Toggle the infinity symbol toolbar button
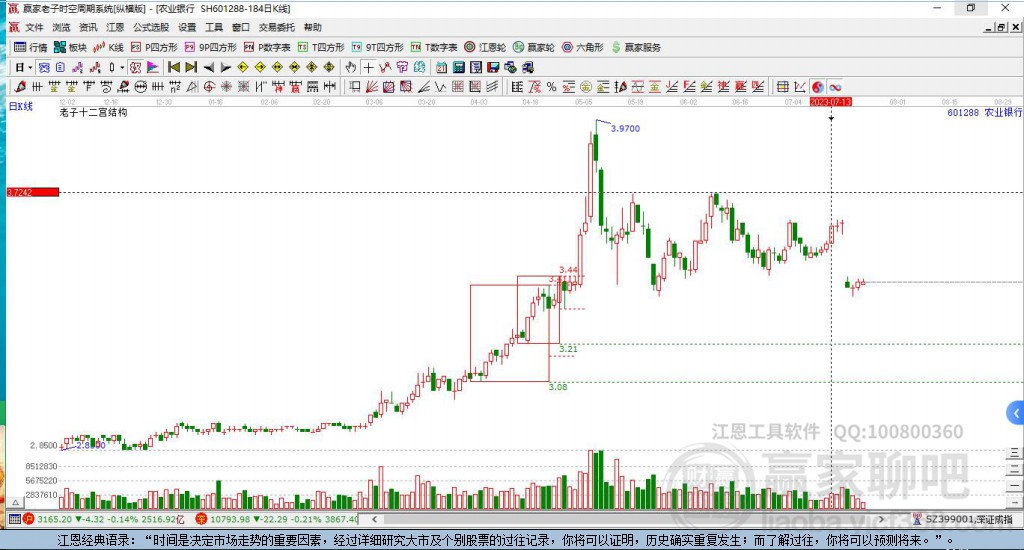This screenshot has width=1024, height=550. point(835,87)
